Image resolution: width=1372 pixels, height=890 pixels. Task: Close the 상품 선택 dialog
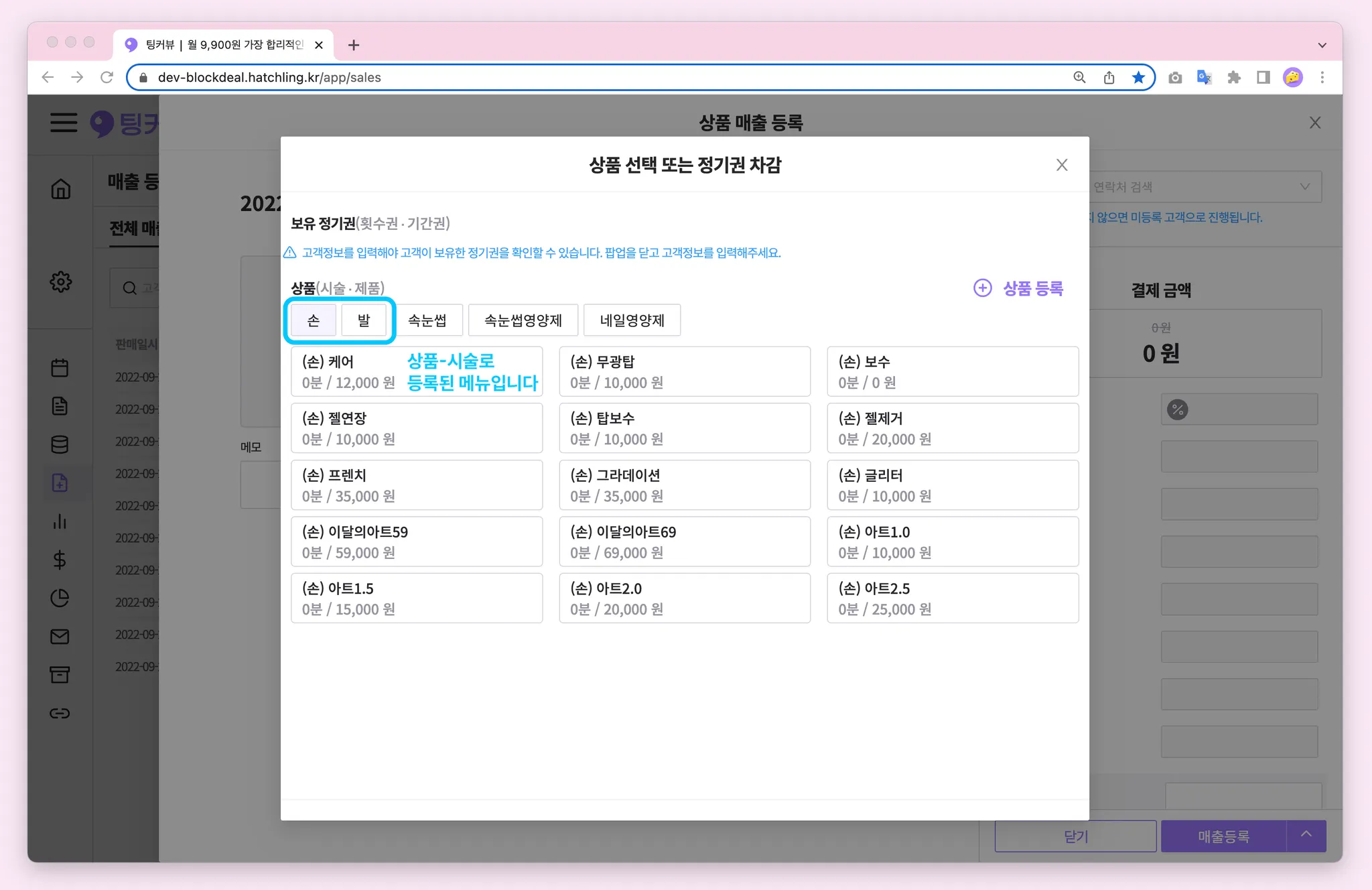click(1062, 165)
